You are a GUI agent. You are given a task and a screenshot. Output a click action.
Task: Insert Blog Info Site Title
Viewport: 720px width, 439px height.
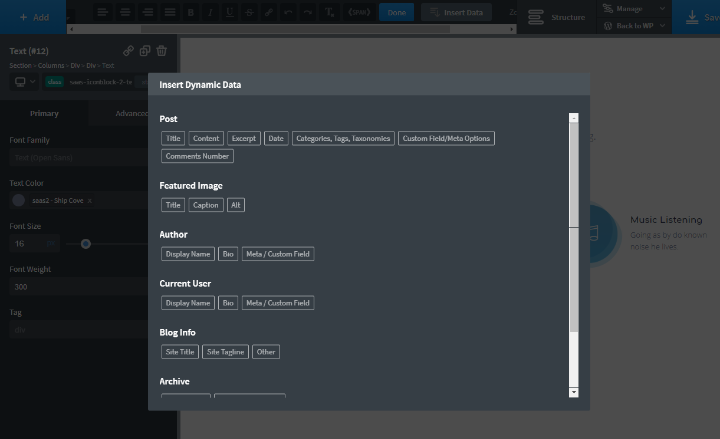tap(180, 352)
